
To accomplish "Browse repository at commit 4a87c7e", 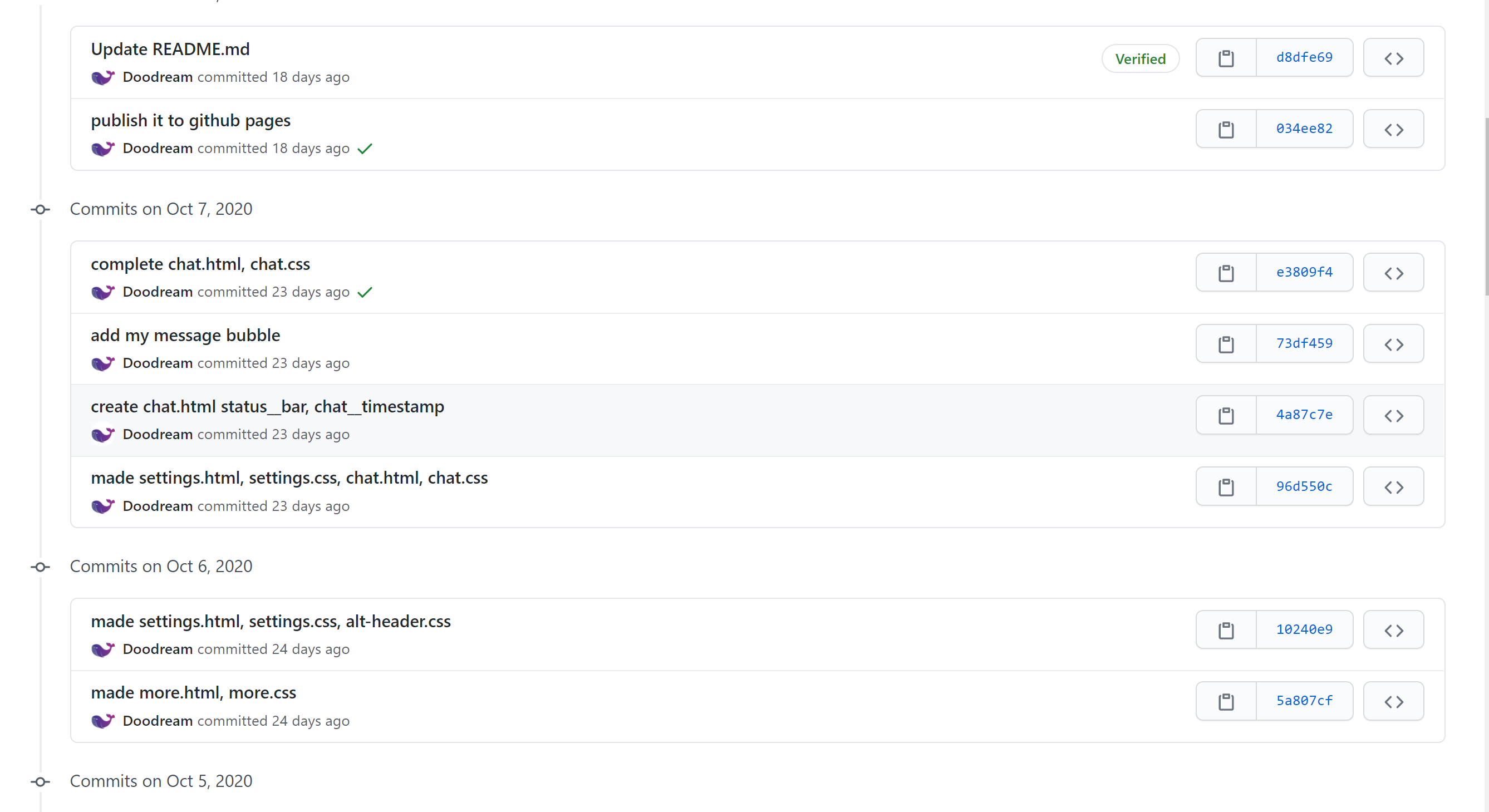I will (1393, 416).
